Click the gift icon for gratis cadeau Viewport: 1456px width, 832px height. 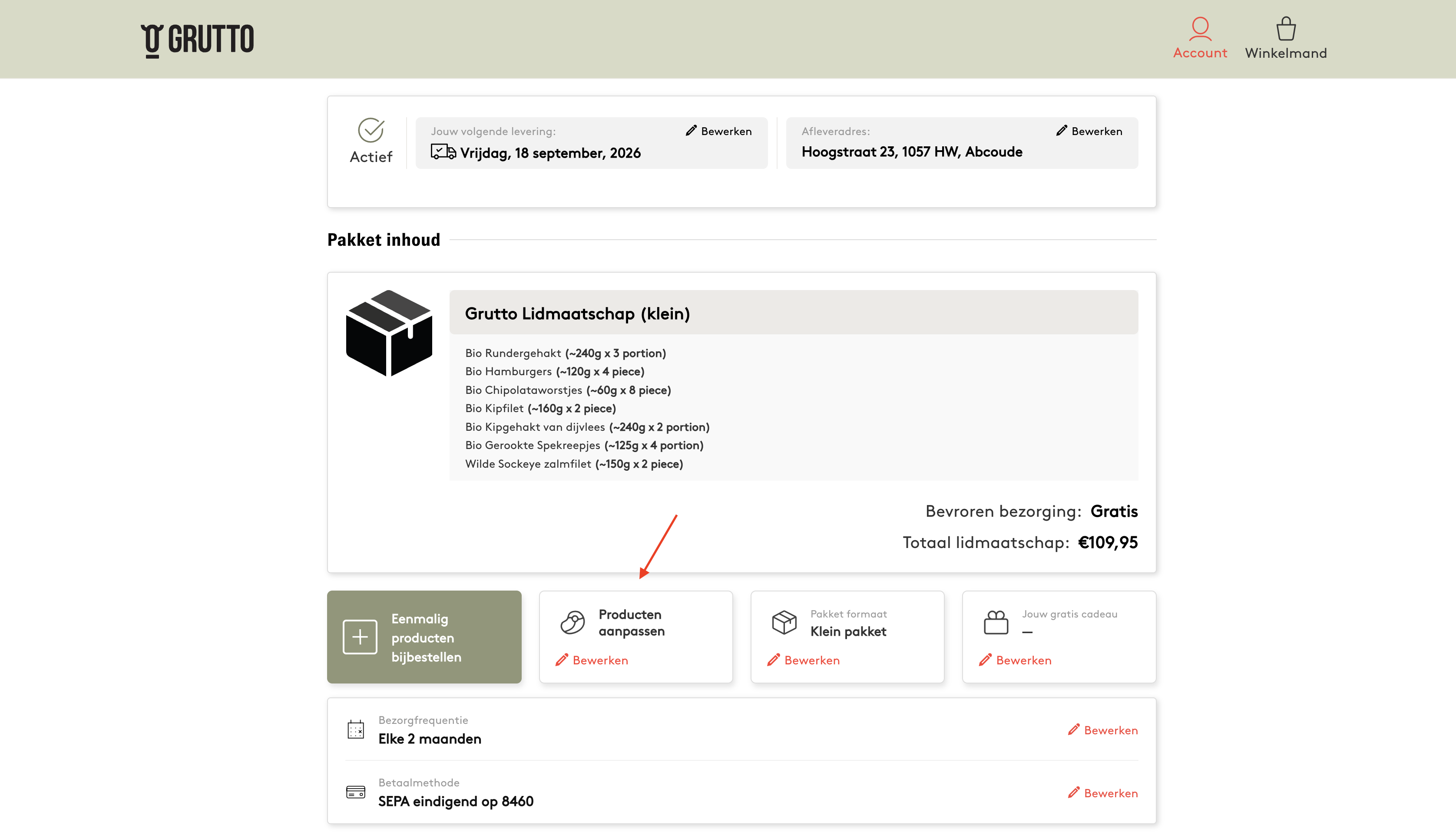point(996,622)
